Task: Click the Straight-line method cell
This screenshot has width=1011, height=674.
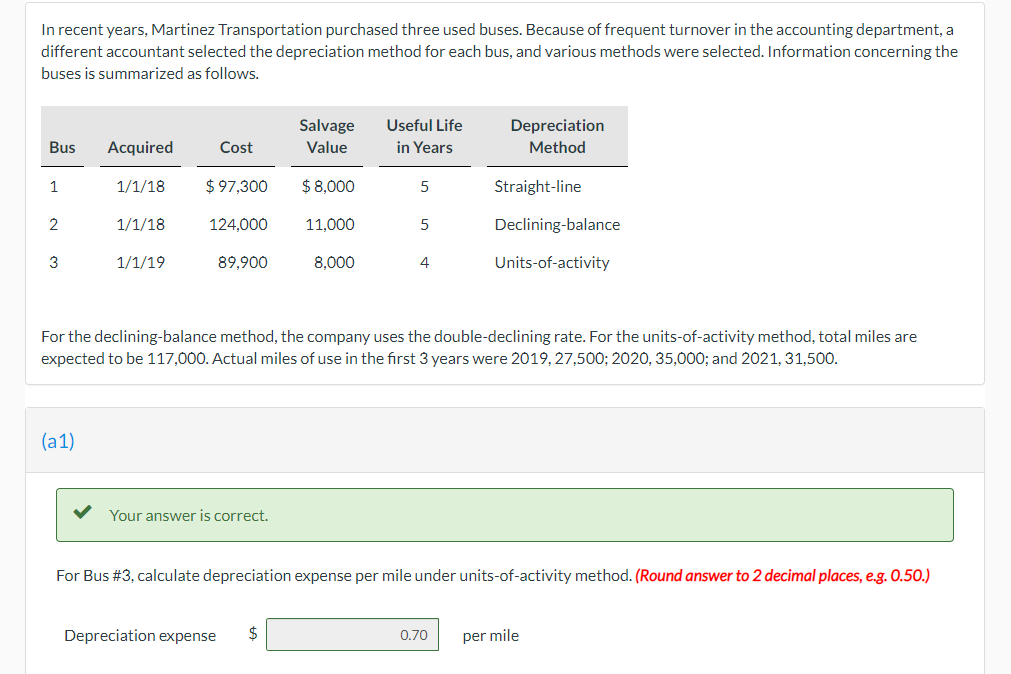Action: coord(538,186)
